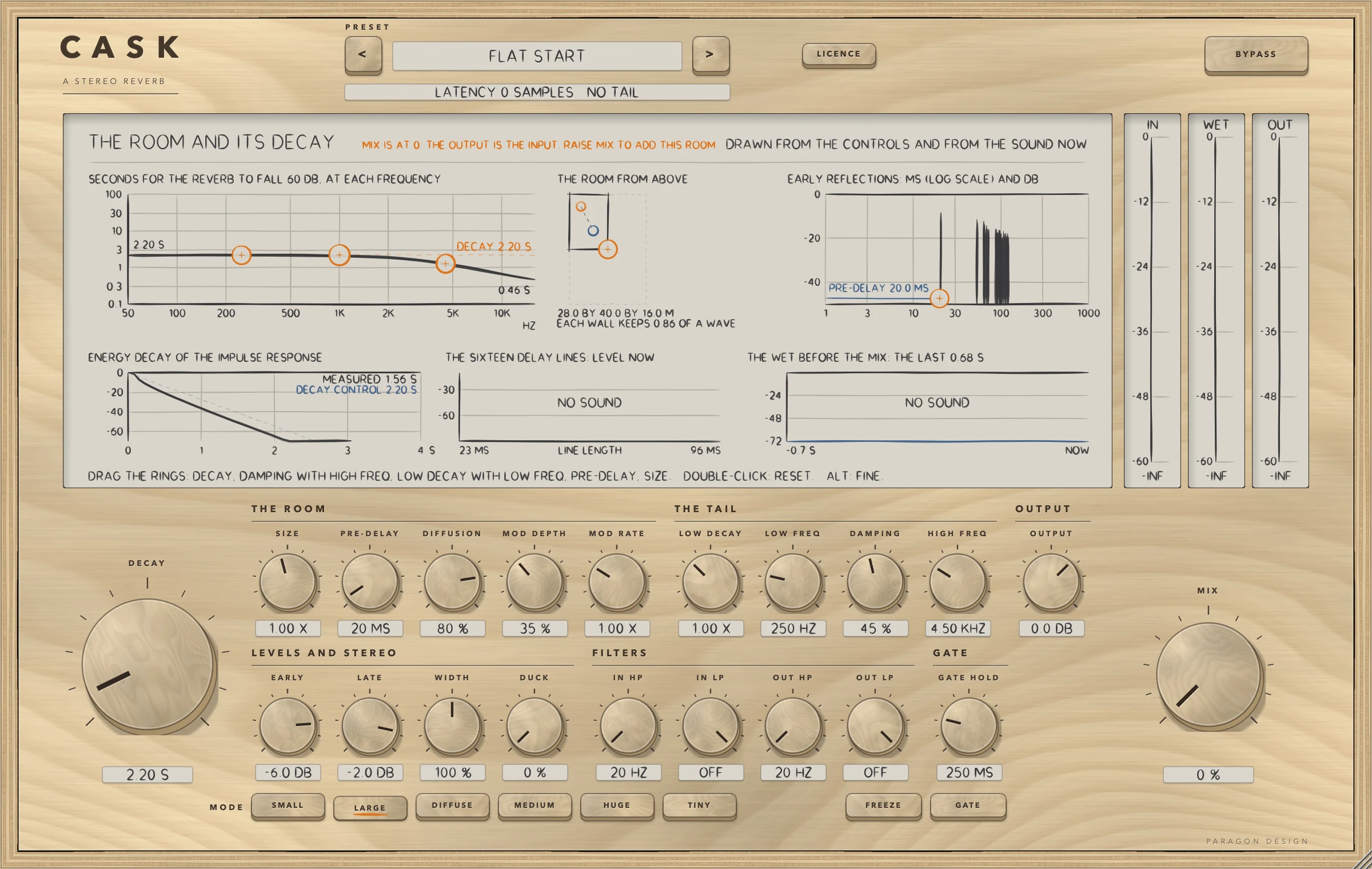
Task: Click the 80 % diffusion value field
Action: pos(453,628)
